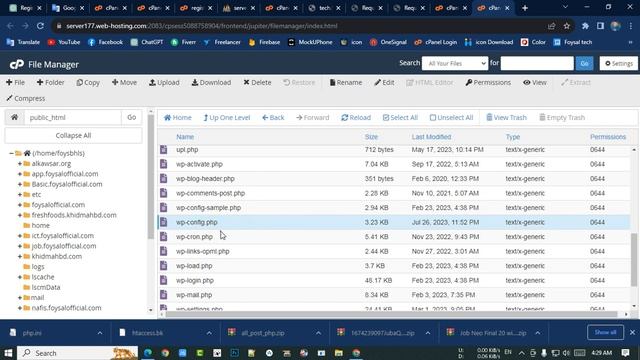The height and width of the screenshot is (360, 640).
Task: Sort files by Size column
Action: pos(371,137)
